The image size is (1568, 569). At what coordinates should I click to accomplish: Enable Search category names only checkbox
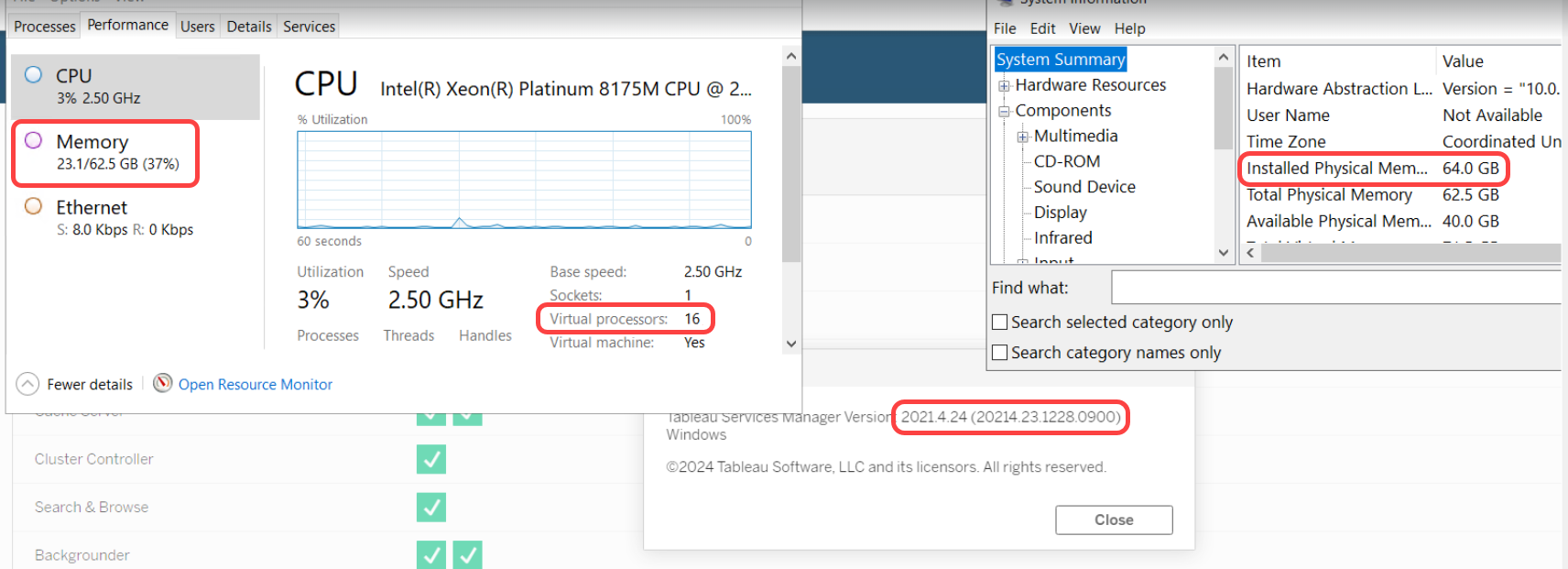[1000, 352]
